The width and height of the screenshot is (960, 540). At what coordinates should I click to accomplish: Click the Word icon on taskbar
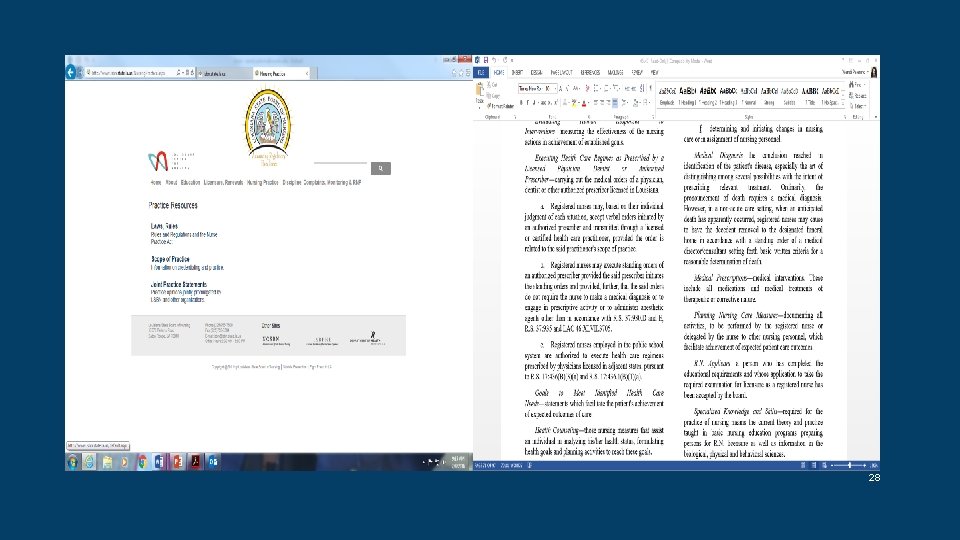159,462
